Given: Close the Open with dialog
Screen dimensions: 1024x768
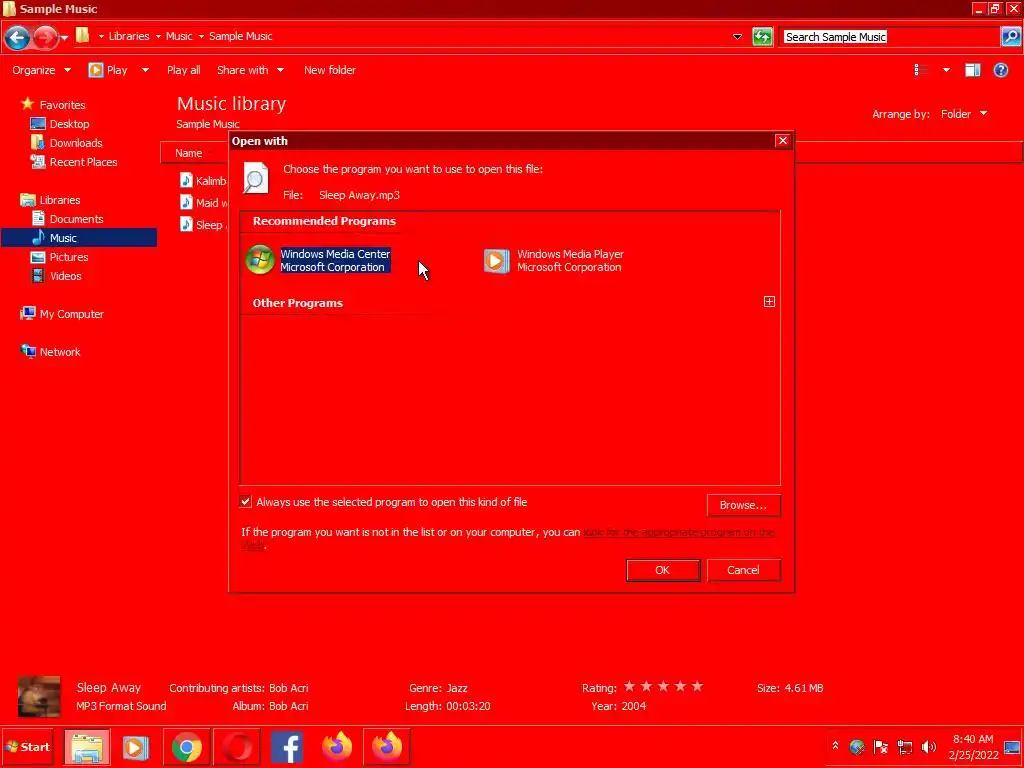Looking at the screenshot, I should [x=782, y=140].
